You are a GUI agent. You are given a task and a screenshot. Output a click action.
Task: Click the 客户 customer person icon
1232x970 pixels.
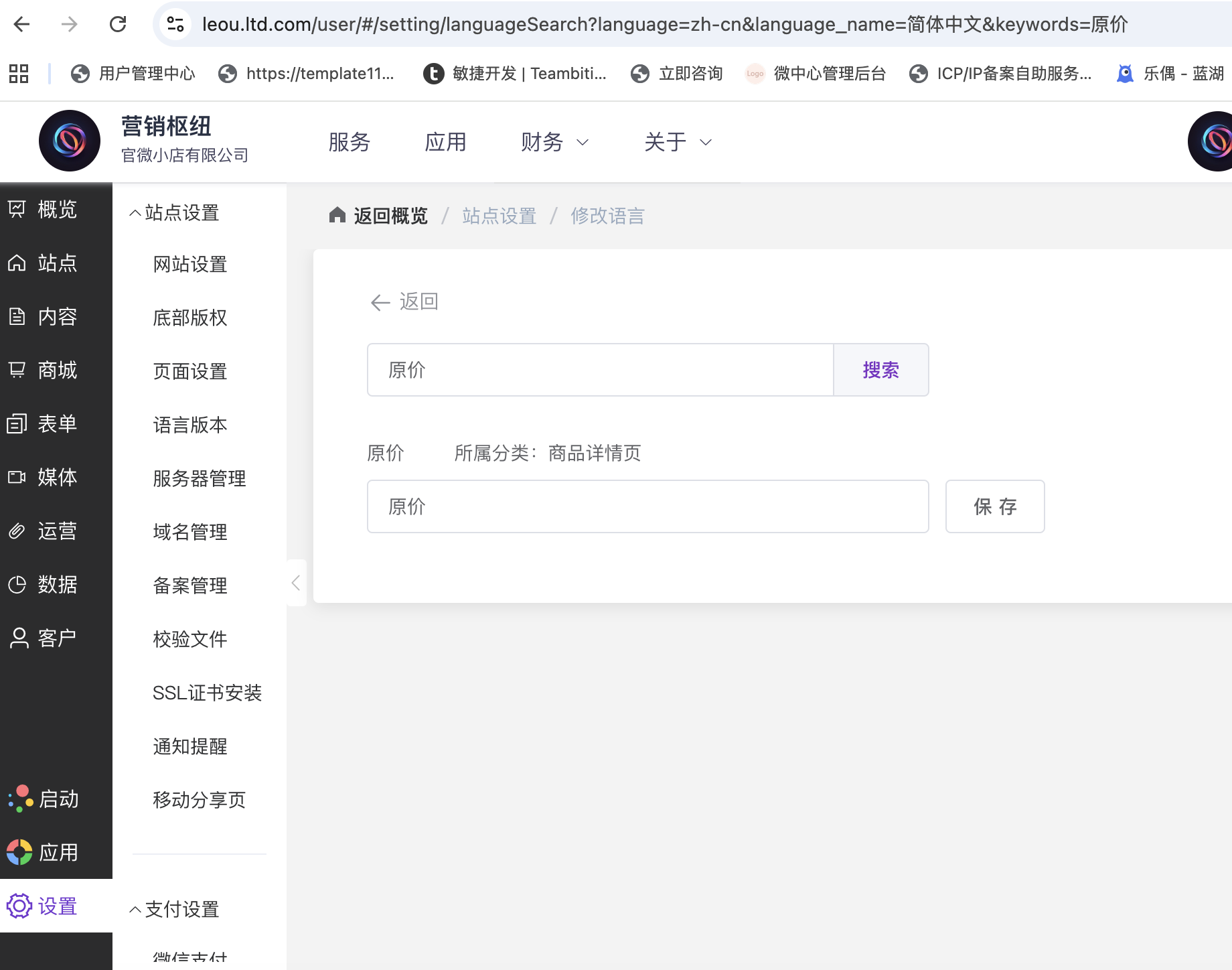19,638
